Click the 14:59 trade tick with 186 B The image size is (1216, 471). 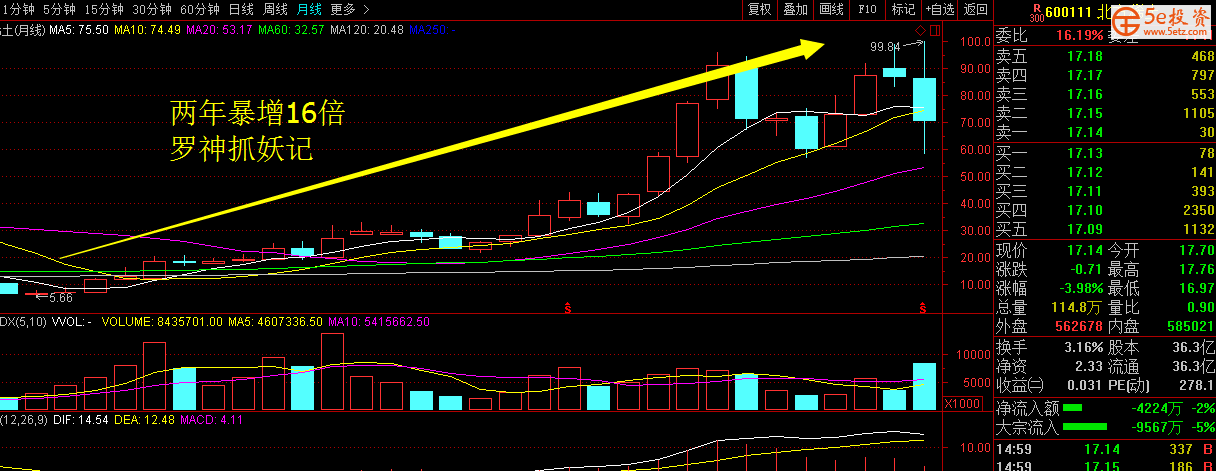(x=1105, y=466)
